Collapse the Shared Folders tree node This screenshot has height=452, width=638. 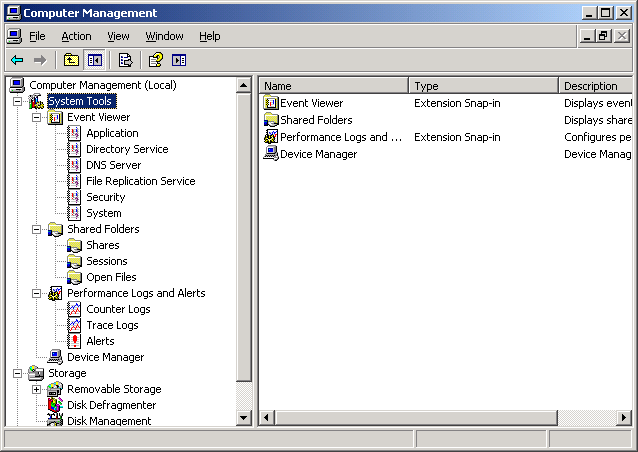point(37,229)
